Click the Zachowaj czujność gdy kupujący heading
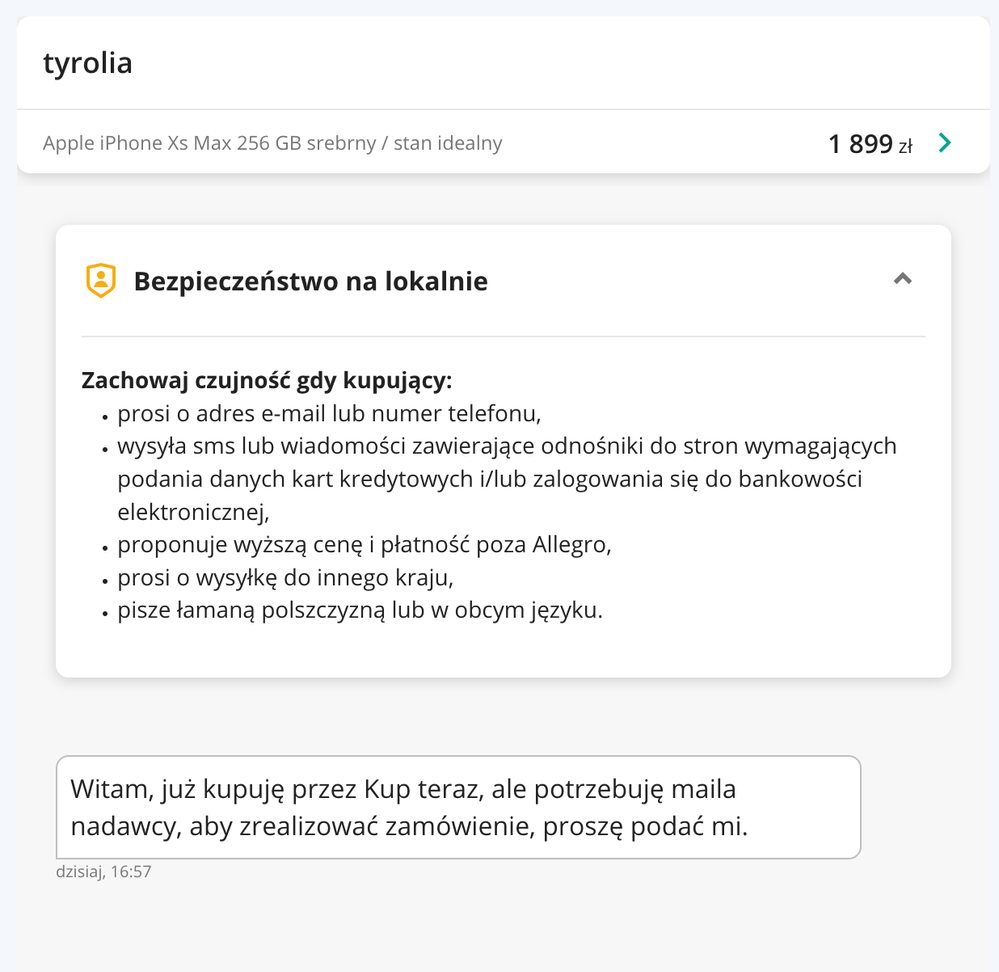The image size is (999, 972). pyautogui.click(x=267, y=381)
